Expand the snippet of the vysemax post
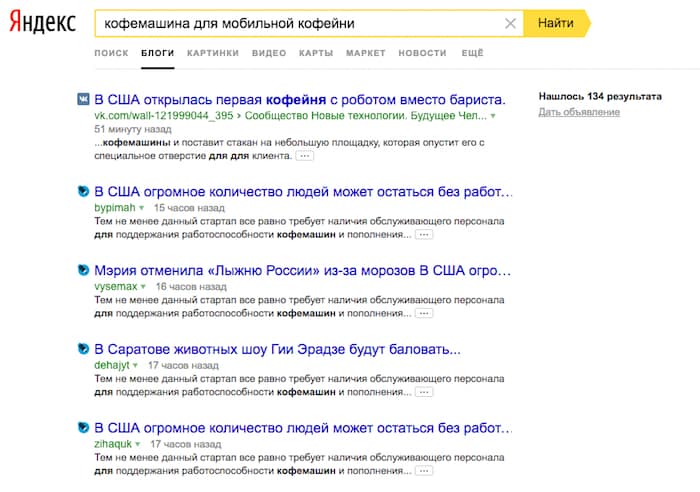Viewport: 700px width, 492px height. pos(424,313)
